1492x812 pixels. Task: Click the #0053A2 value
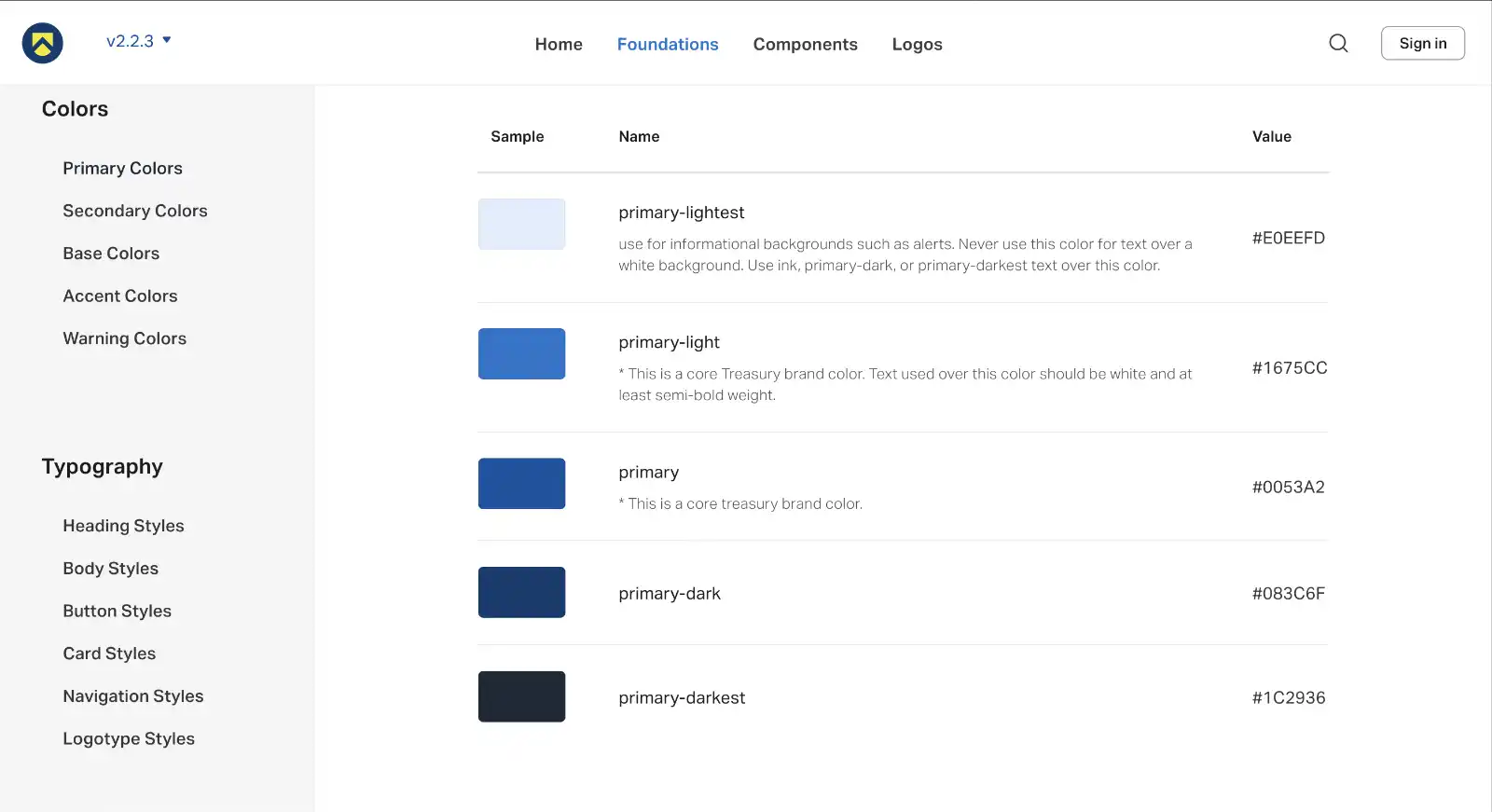(x=1288, y=487)
